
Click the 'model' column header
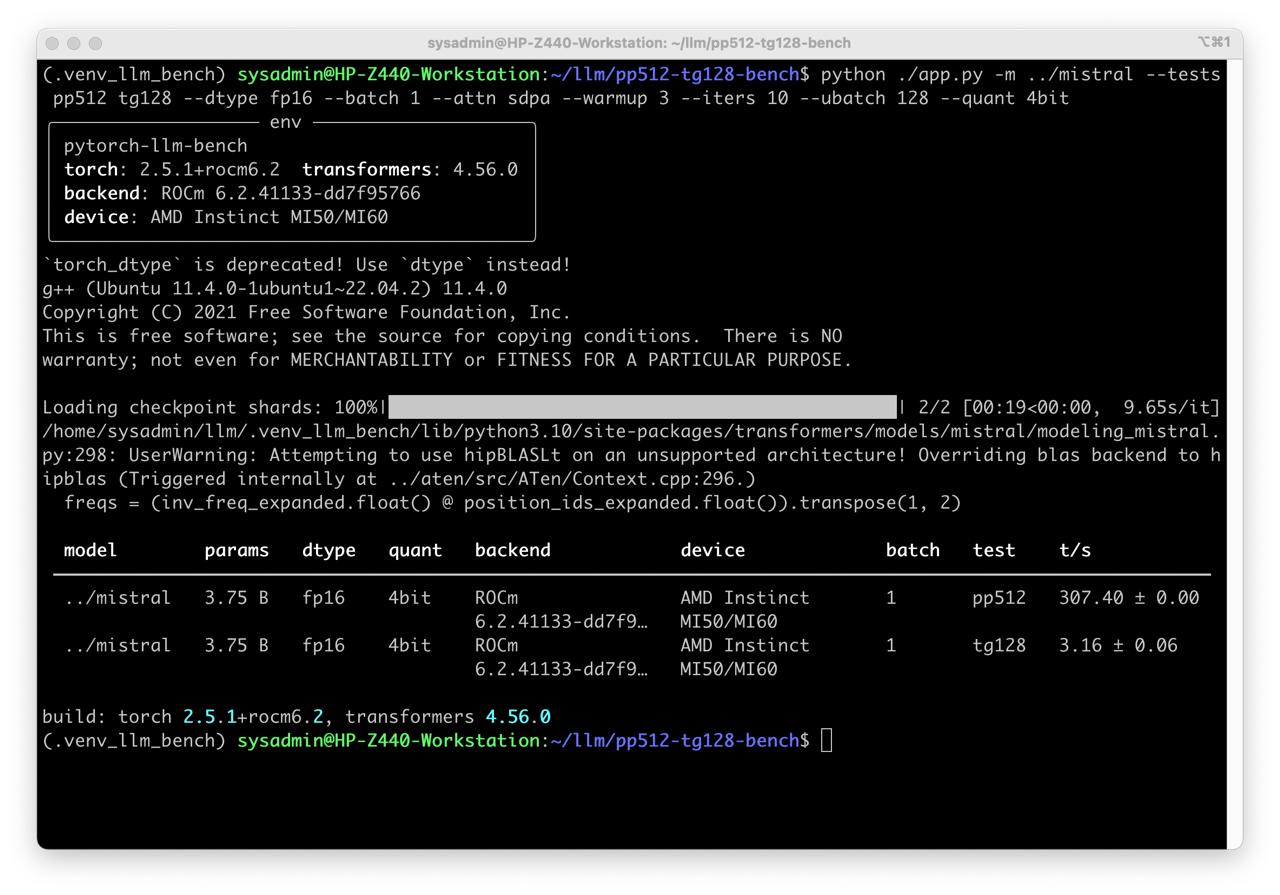tap(90, 550)
